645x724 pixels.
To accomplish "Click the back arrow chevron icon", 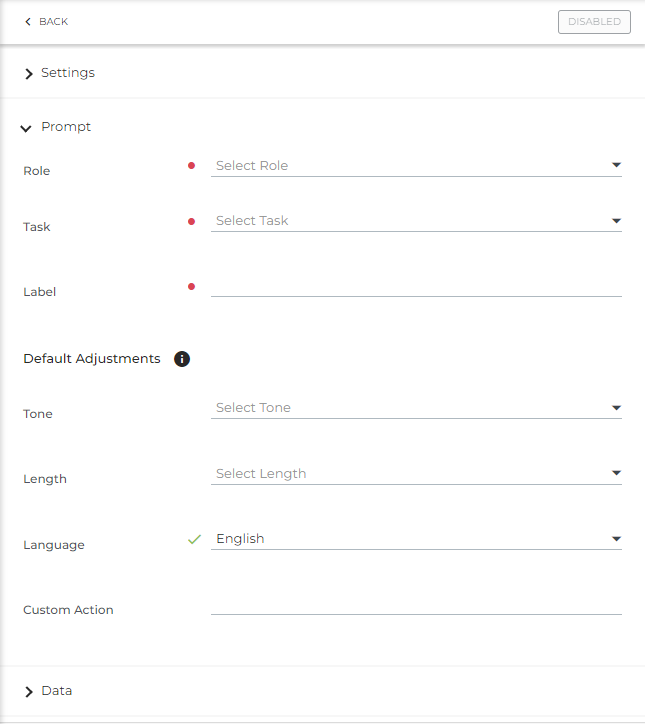I will coord(28,22).
